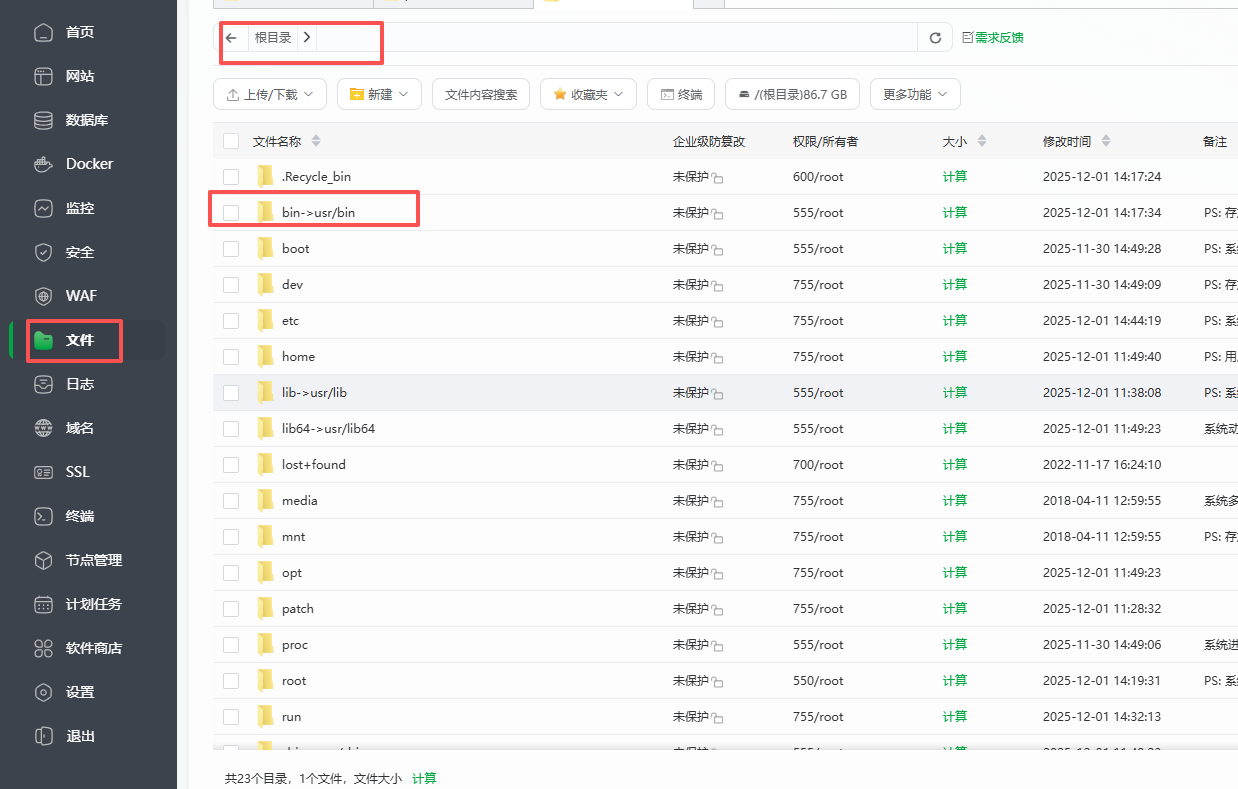Open the software store icon in sidebar

pyautogui.click(x=43, y=648)
